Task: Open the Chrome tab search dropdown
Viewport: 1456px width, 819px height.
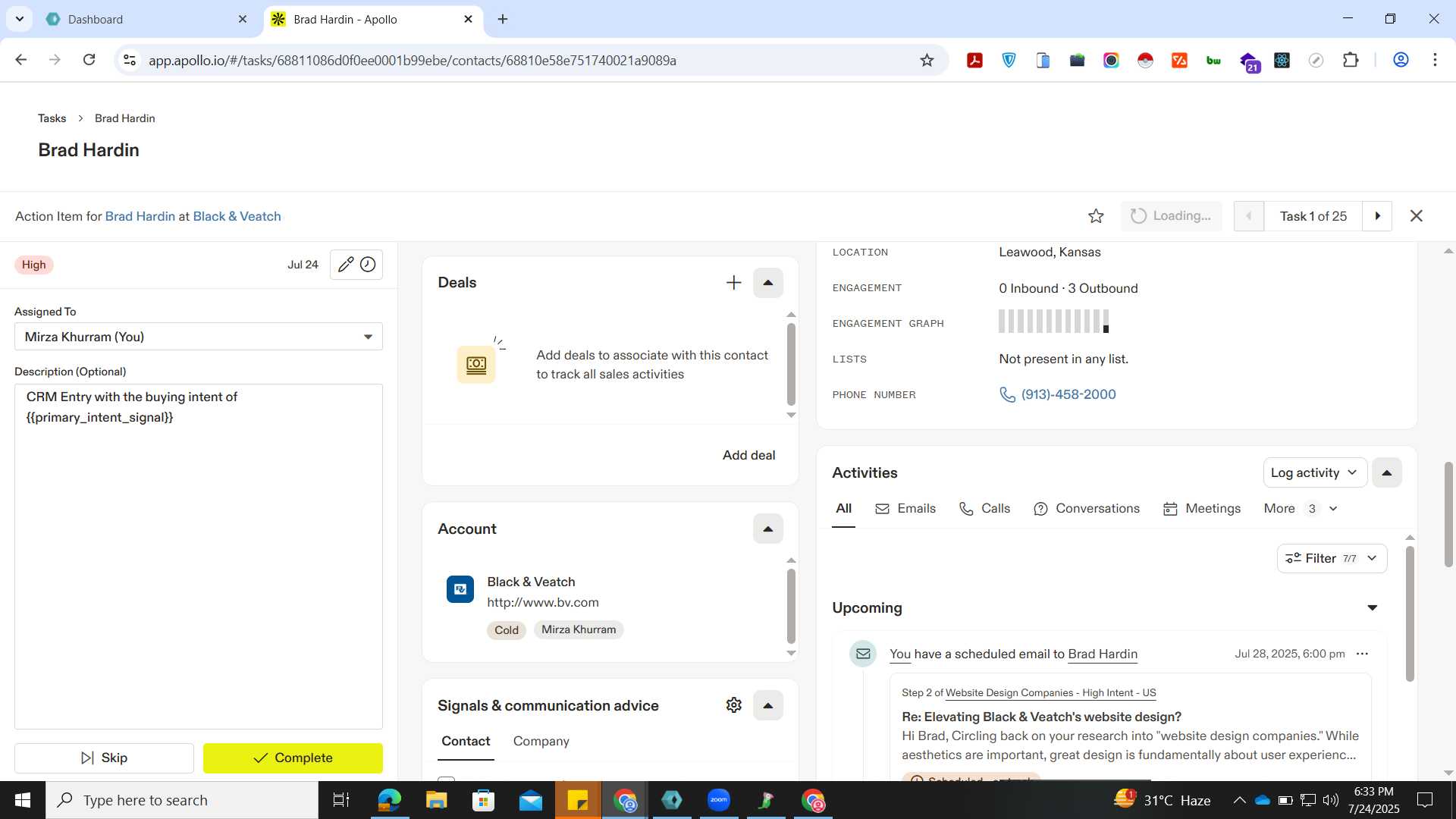Action: click(x=19, y=19)
